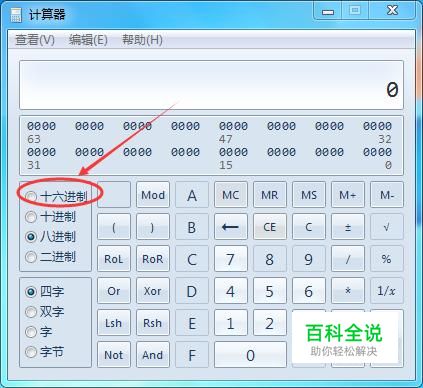Click the number 6 key

pyautogui.click(x=309, y=291)
